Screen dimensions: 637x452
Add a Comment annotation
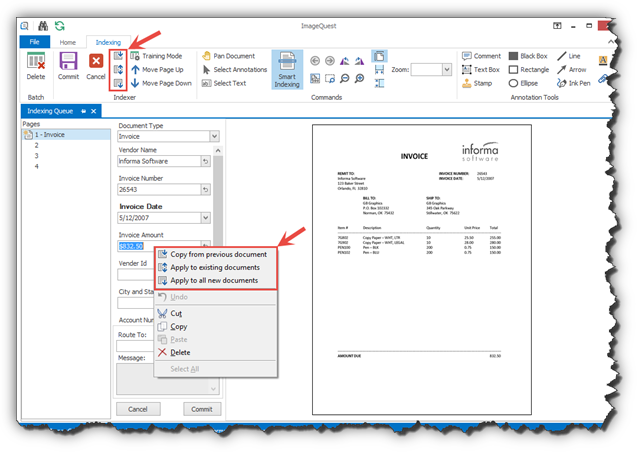pyautogui.click(x=481, y=56)
